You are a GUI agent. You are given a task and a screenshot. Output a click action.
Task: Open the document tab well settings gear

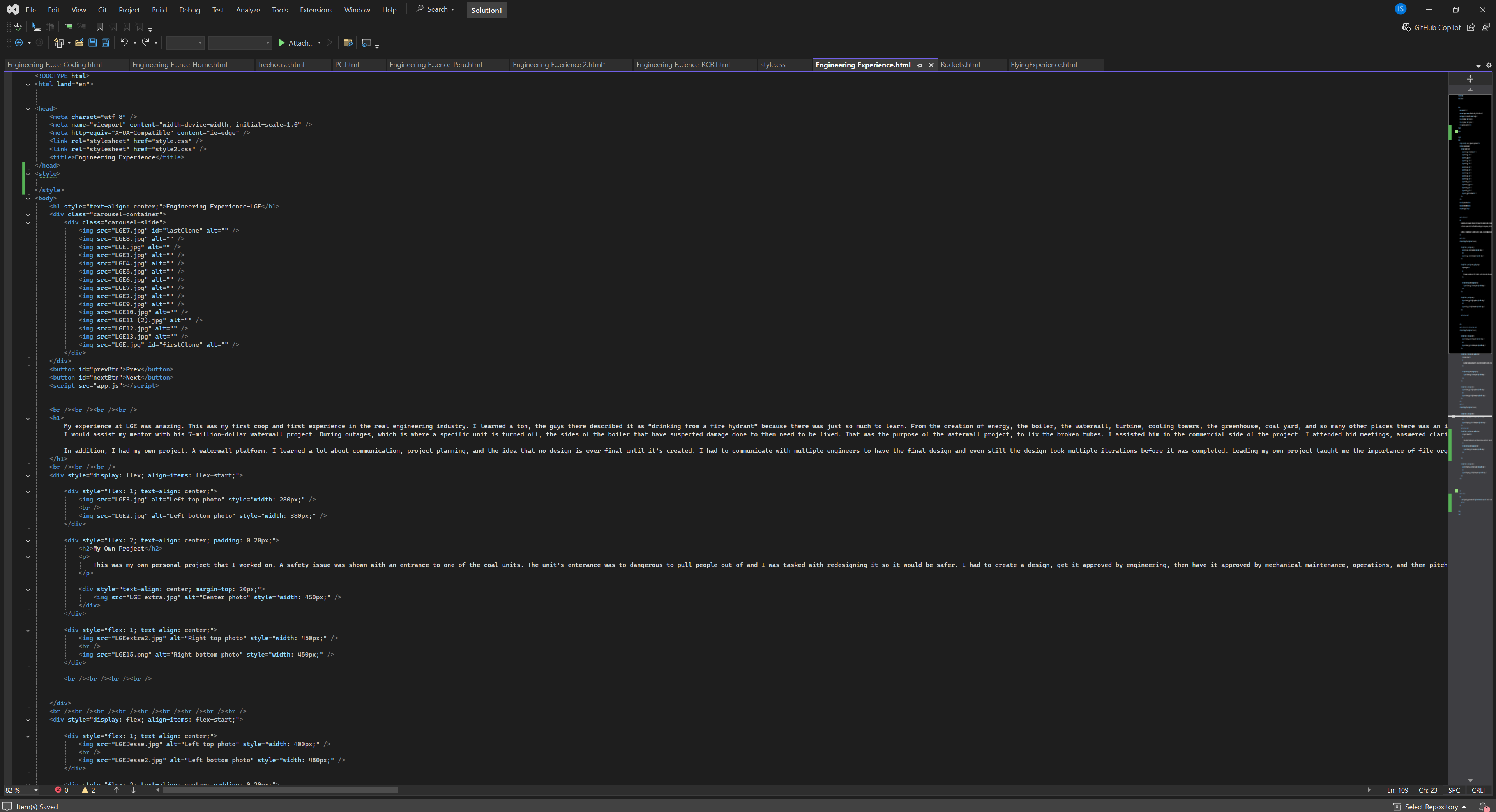(x=1489, y=65)
